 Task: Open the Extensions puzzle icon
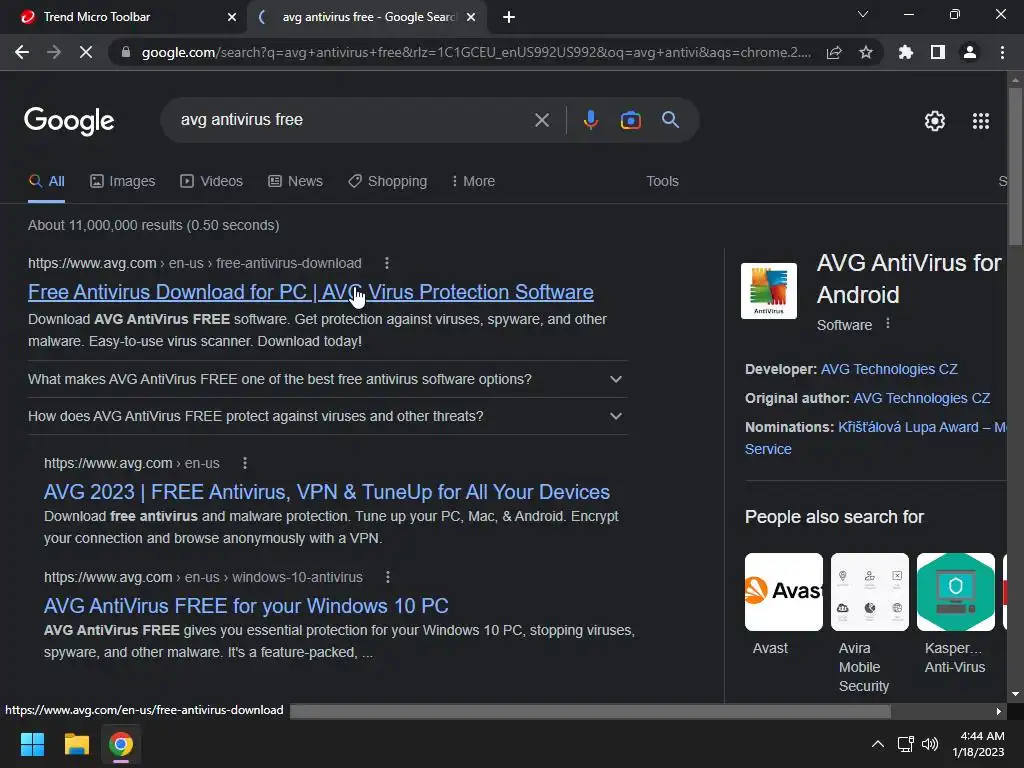pyautogui.click(x=906, y=52)
